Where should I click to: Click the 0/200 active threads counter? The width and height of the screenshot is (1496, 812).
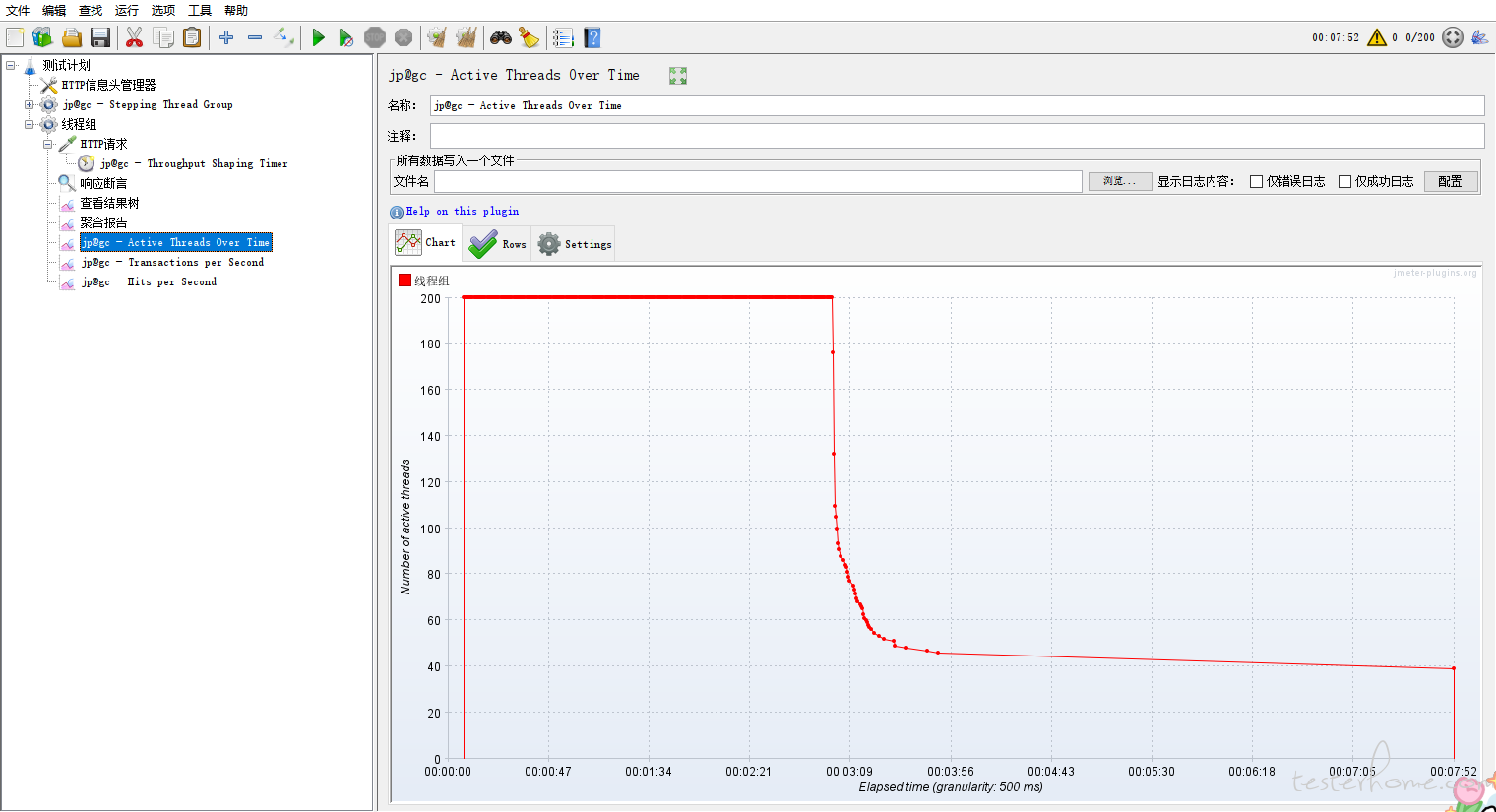(1419, 37)
